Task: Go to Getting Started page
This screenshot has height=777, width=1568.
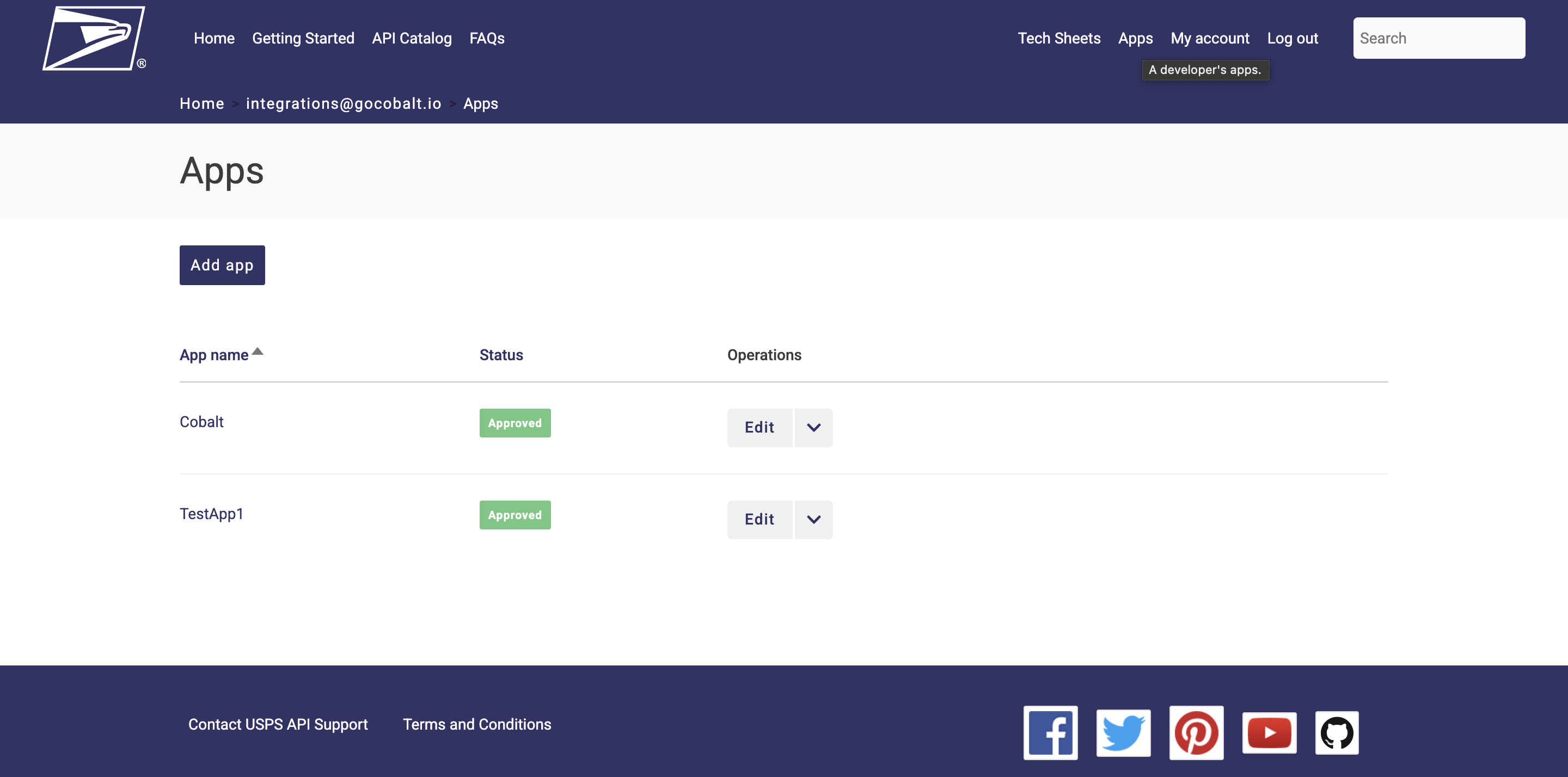Action: [303, 38]
